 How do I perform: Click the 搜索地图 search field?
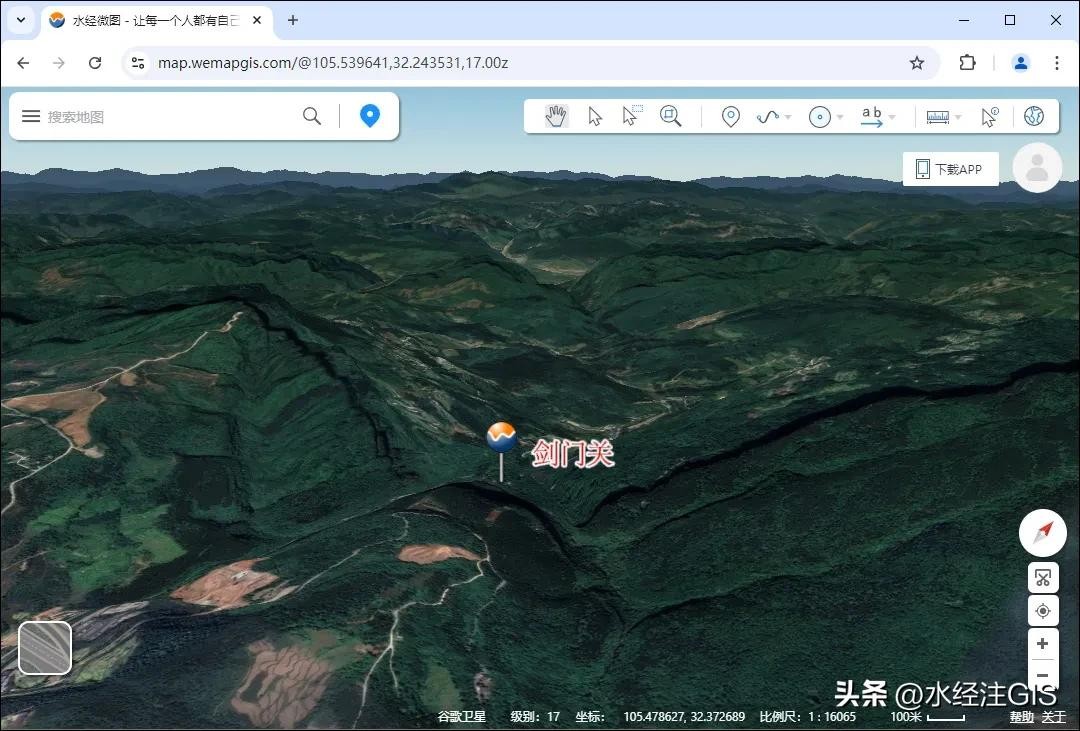click(x=170, y=117)
